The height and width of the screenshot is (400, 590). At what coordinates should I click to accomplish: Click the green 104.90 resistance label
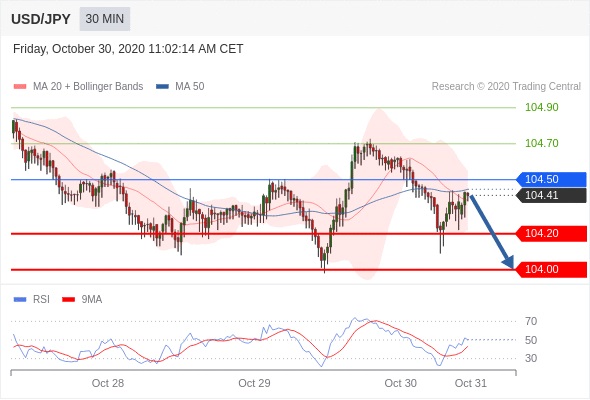(542, 108)
